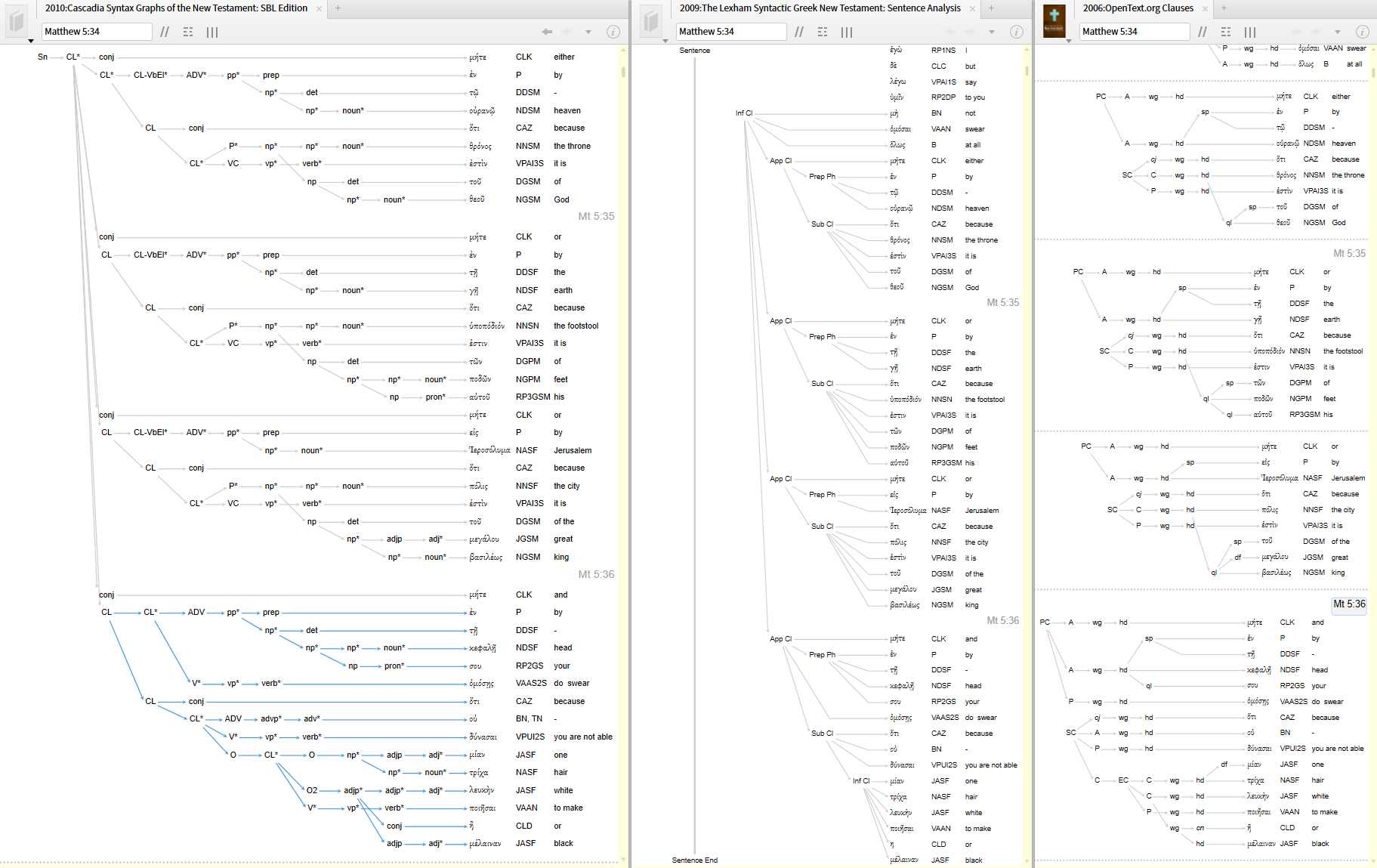The width and height of the screenshot is (1377, 868).
Task: Expand history dropdown in Cascadia panel toolbar
Action: coord(588,32)
